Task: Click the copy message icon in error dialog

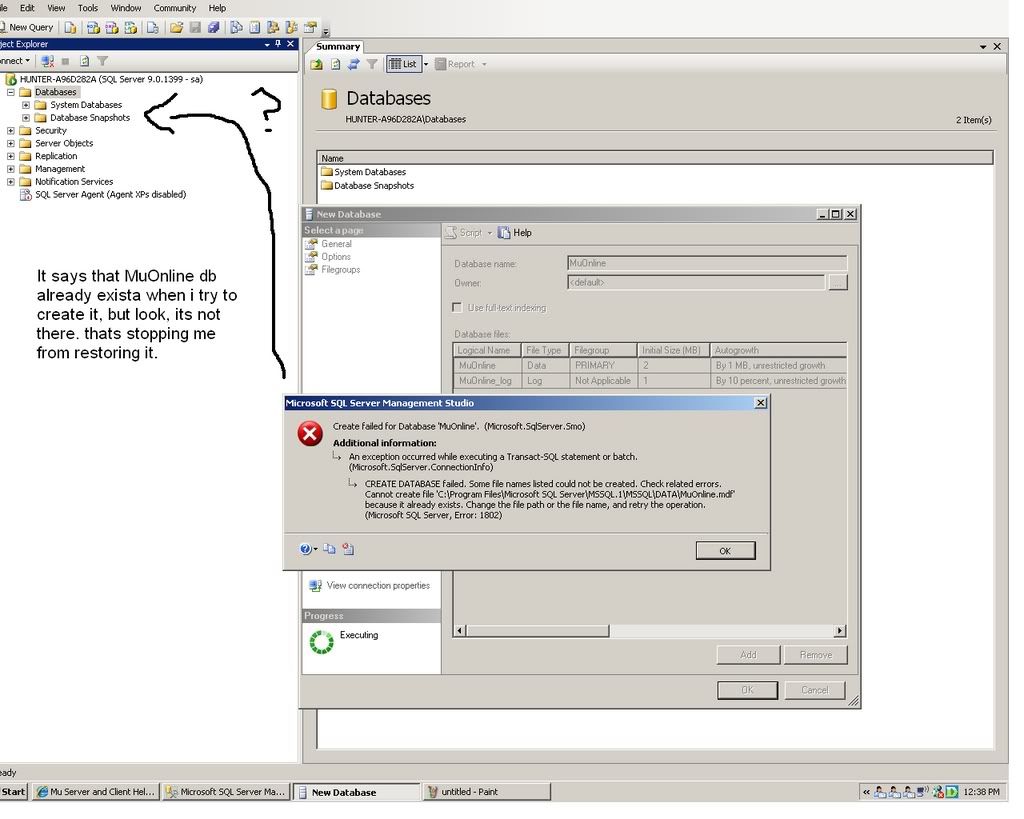Action: pos(330,549)
